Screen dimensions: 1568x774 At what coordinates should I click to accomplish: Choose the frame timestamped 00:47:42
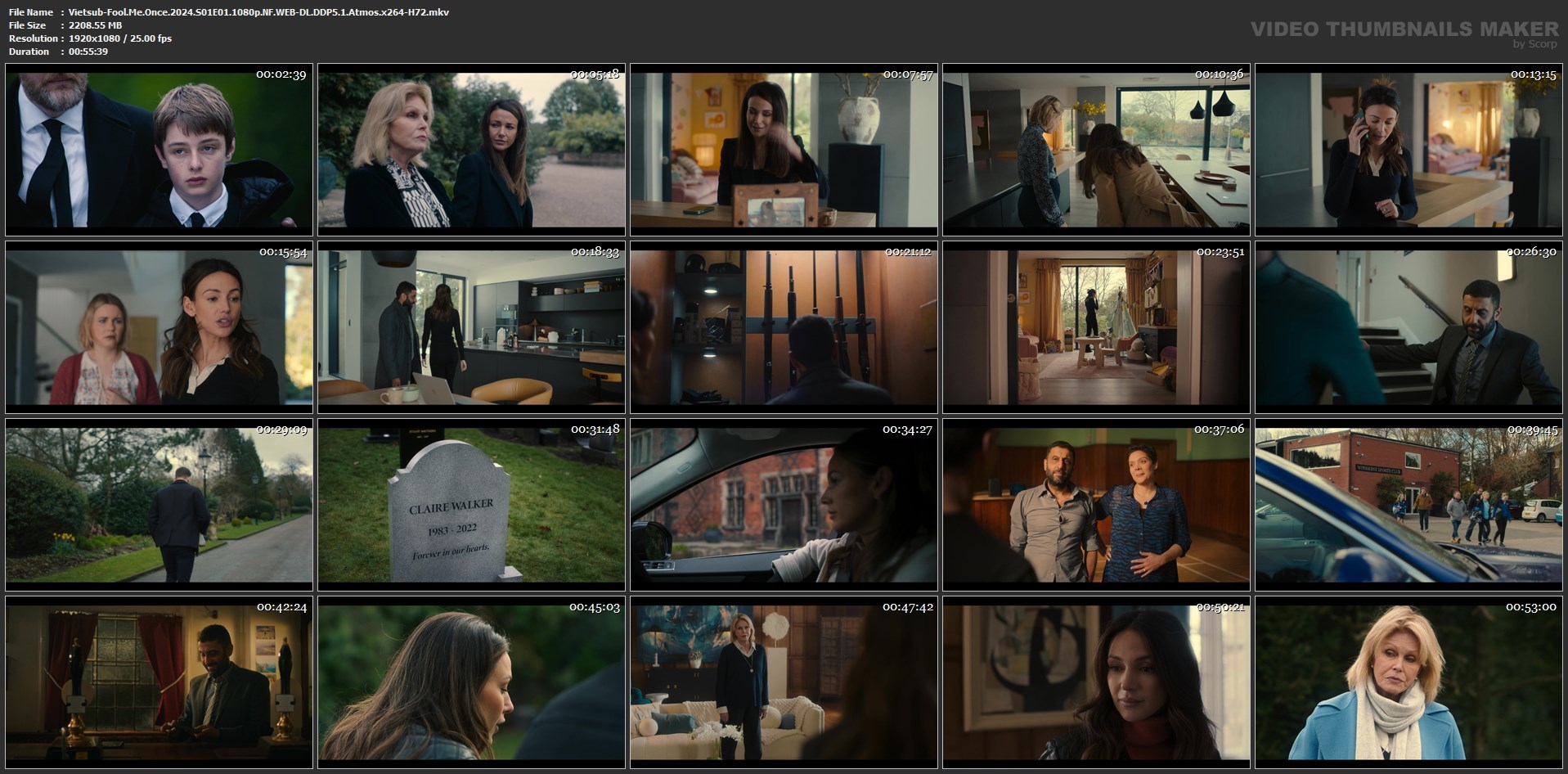coord(784,682)
